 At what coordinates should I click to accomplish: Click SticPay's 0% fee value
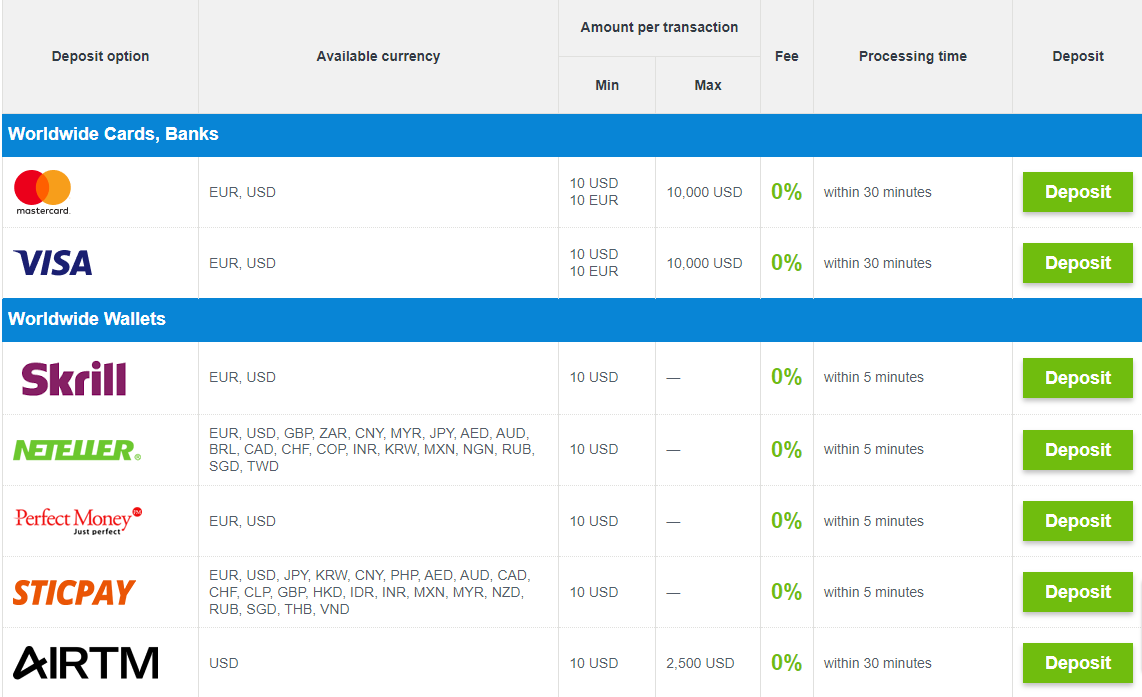point(787,591)
